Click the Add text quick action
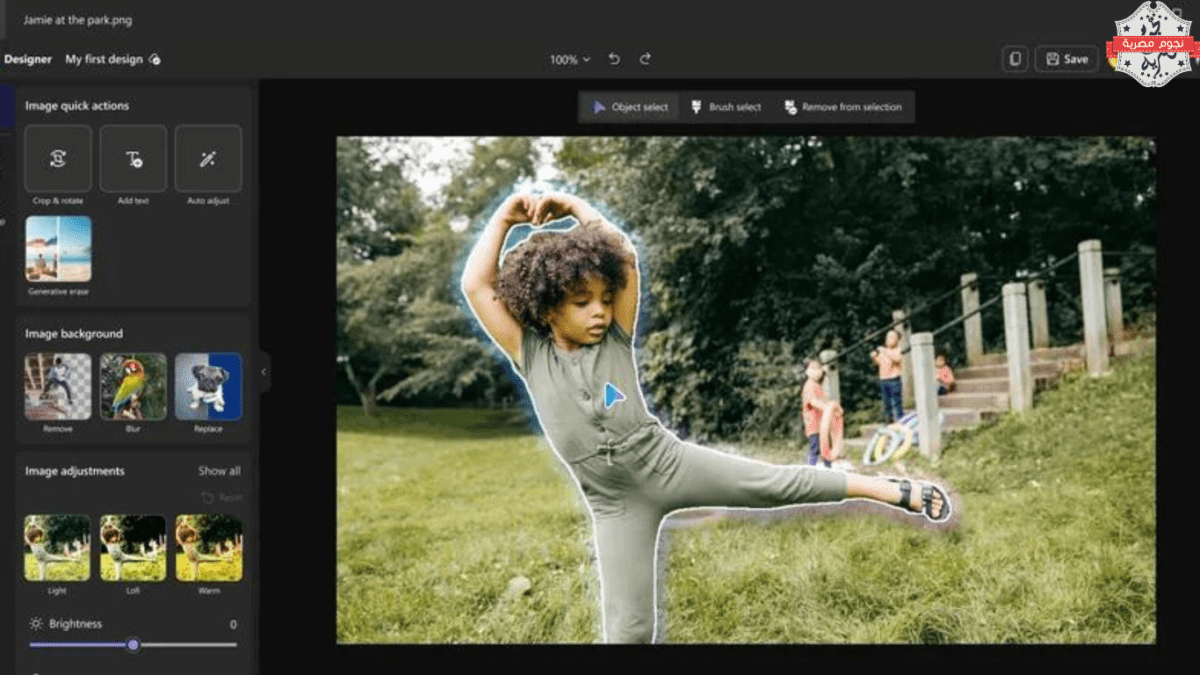The image size is (1200, 675). (x=133, y=159)
